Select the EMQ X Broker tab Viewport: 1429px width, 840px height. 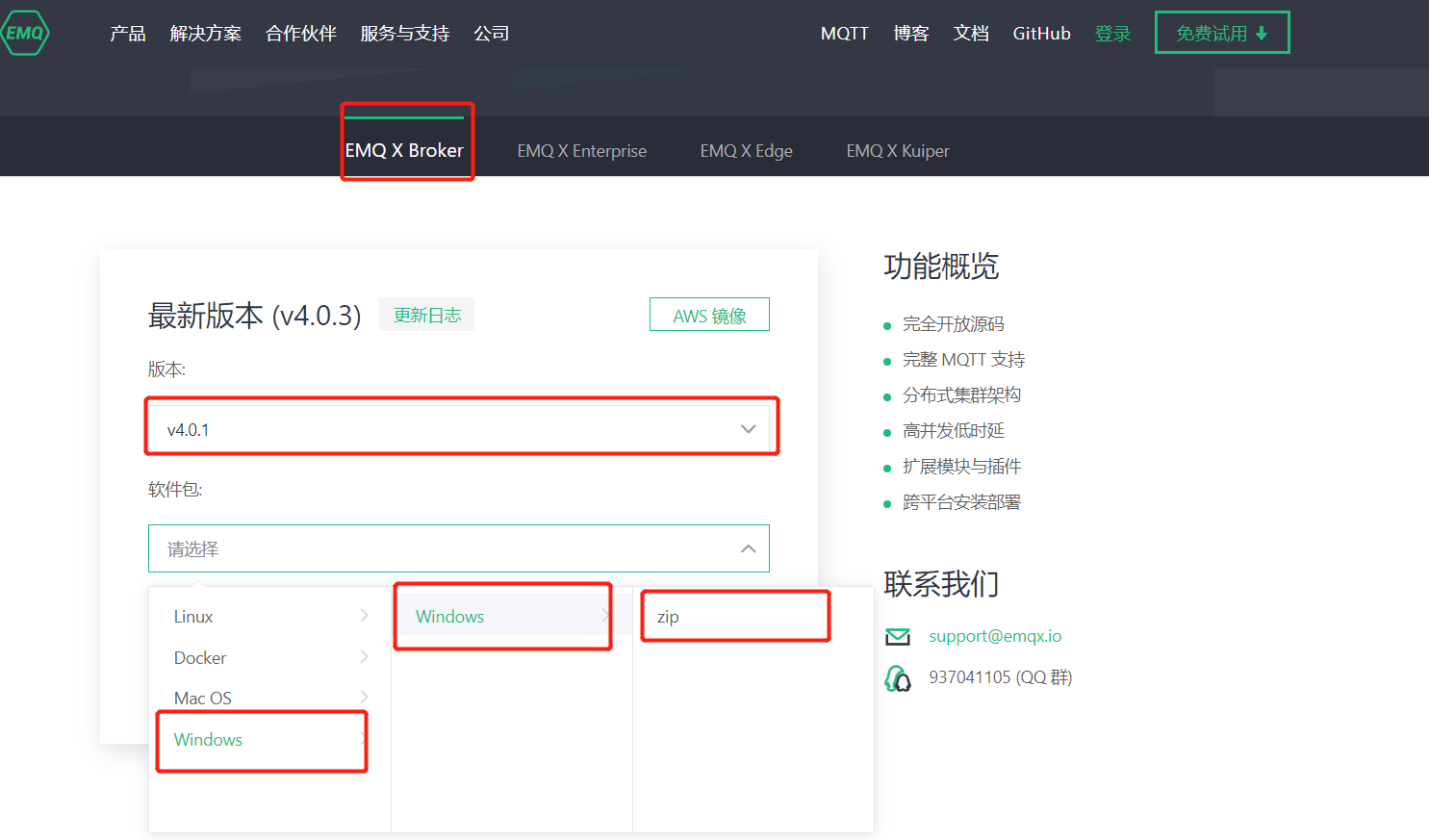404,150
